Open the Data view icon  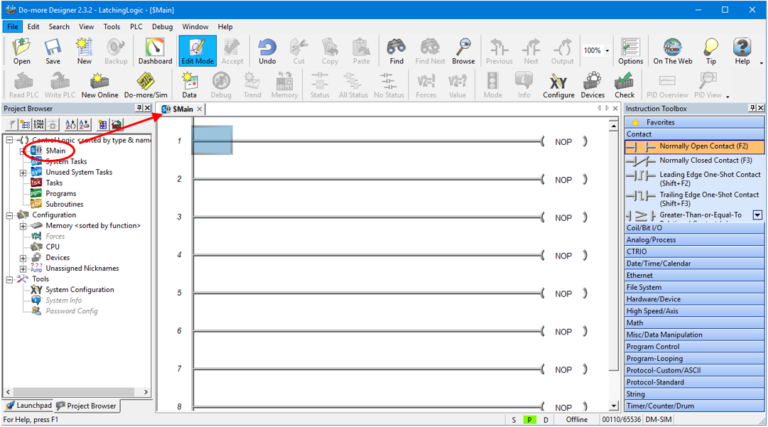pyautogui.click(x=190, y=85)
